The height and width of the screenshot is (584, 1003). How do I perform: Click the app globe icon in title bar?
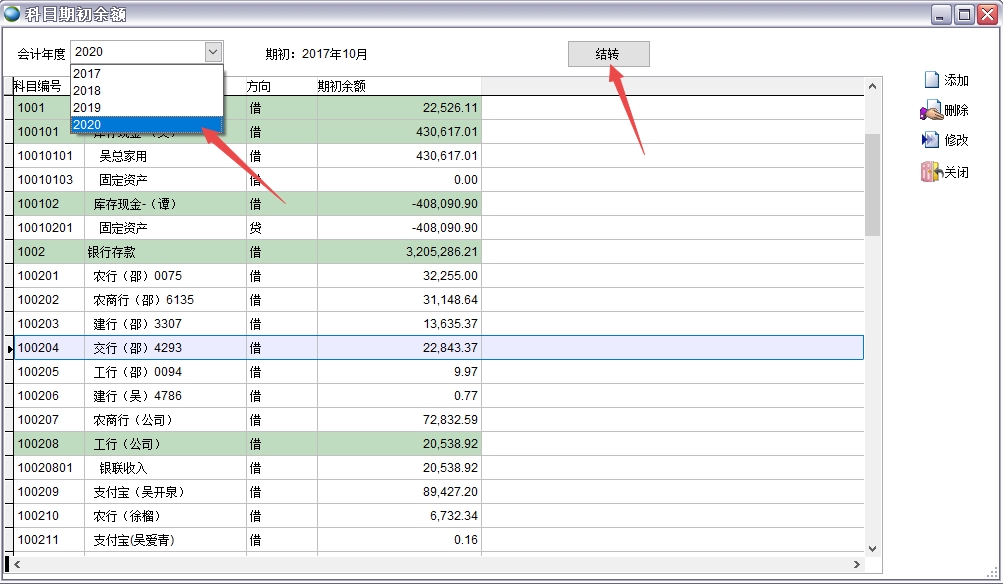tap(13, 14)
